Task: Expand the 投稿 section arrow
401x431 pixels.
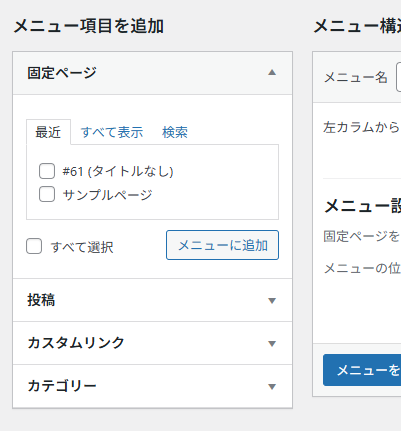Action: (272, 301)
